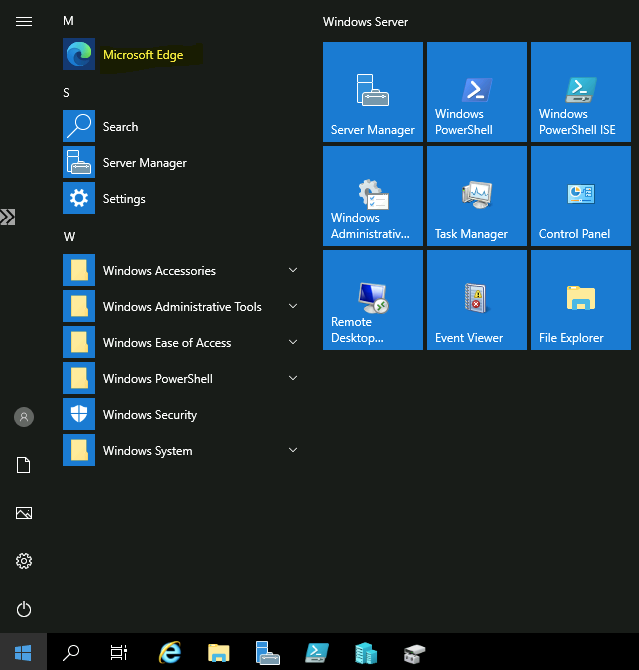Expand Windows Administrative Tools folder chevron
Screen dimensions: 639x670
[293, 306]
